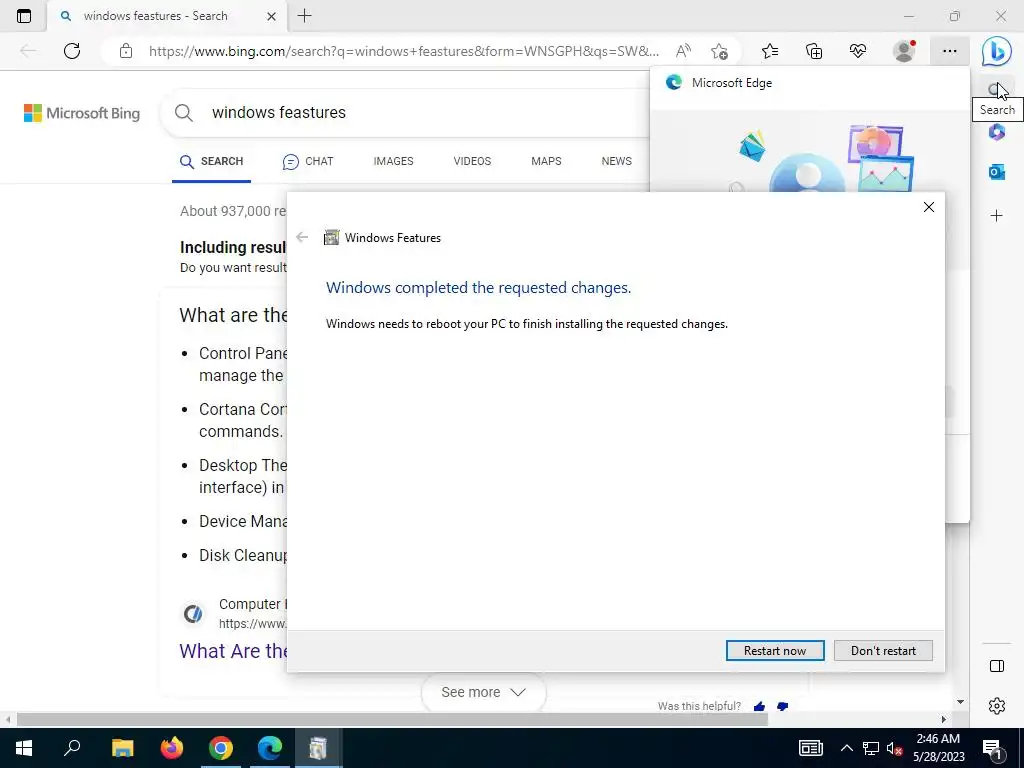Screen dimensions: 1024x768
Task: Switch to IMAGES tab
Action: tap(393, 161)
